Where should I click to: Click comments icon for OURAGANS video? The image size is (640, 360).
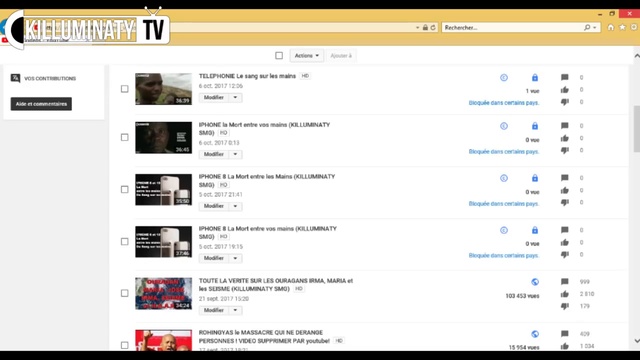tap(564, 282)
